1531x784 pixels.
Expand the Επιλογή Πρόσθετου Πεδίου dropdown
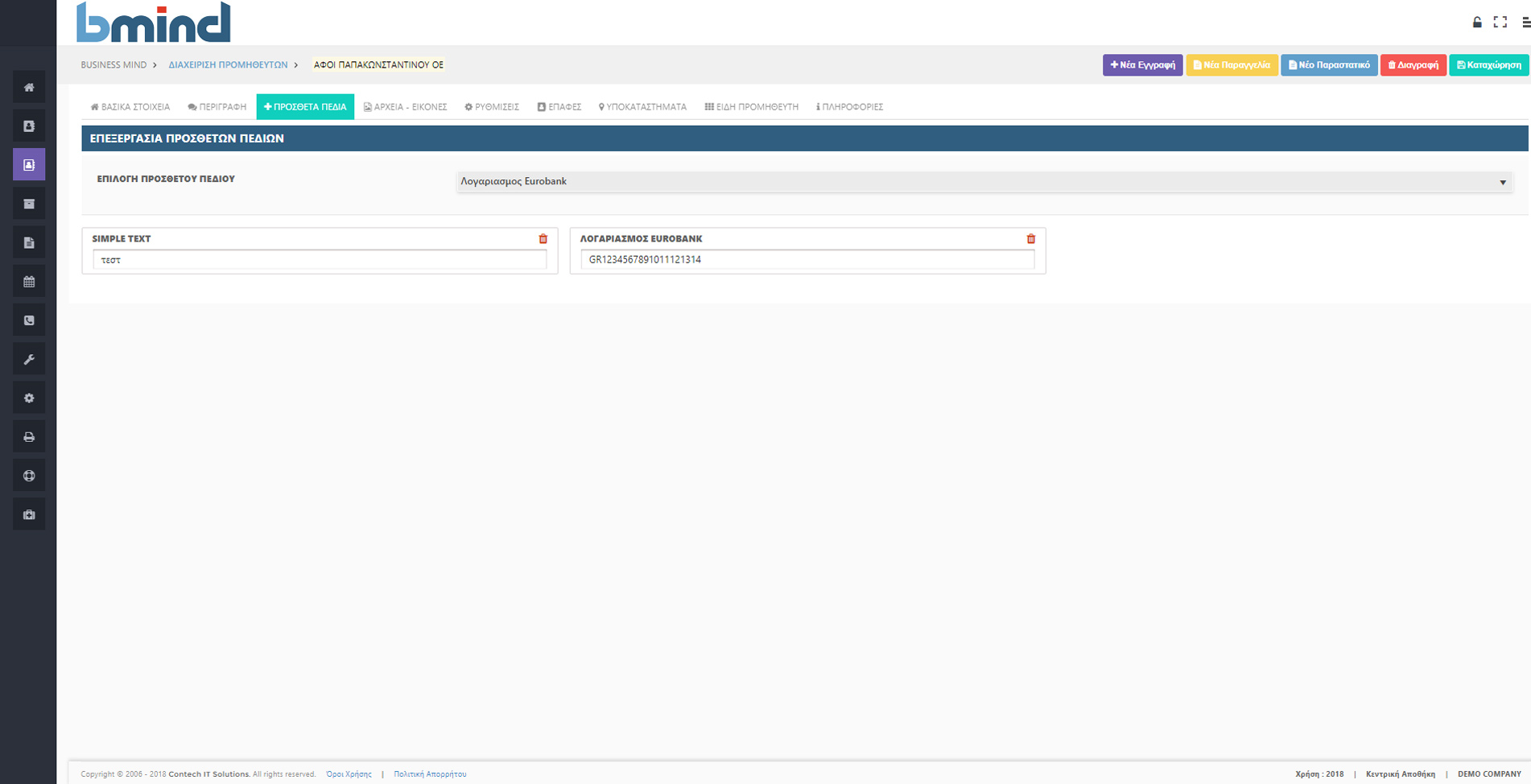click(984, 182)
